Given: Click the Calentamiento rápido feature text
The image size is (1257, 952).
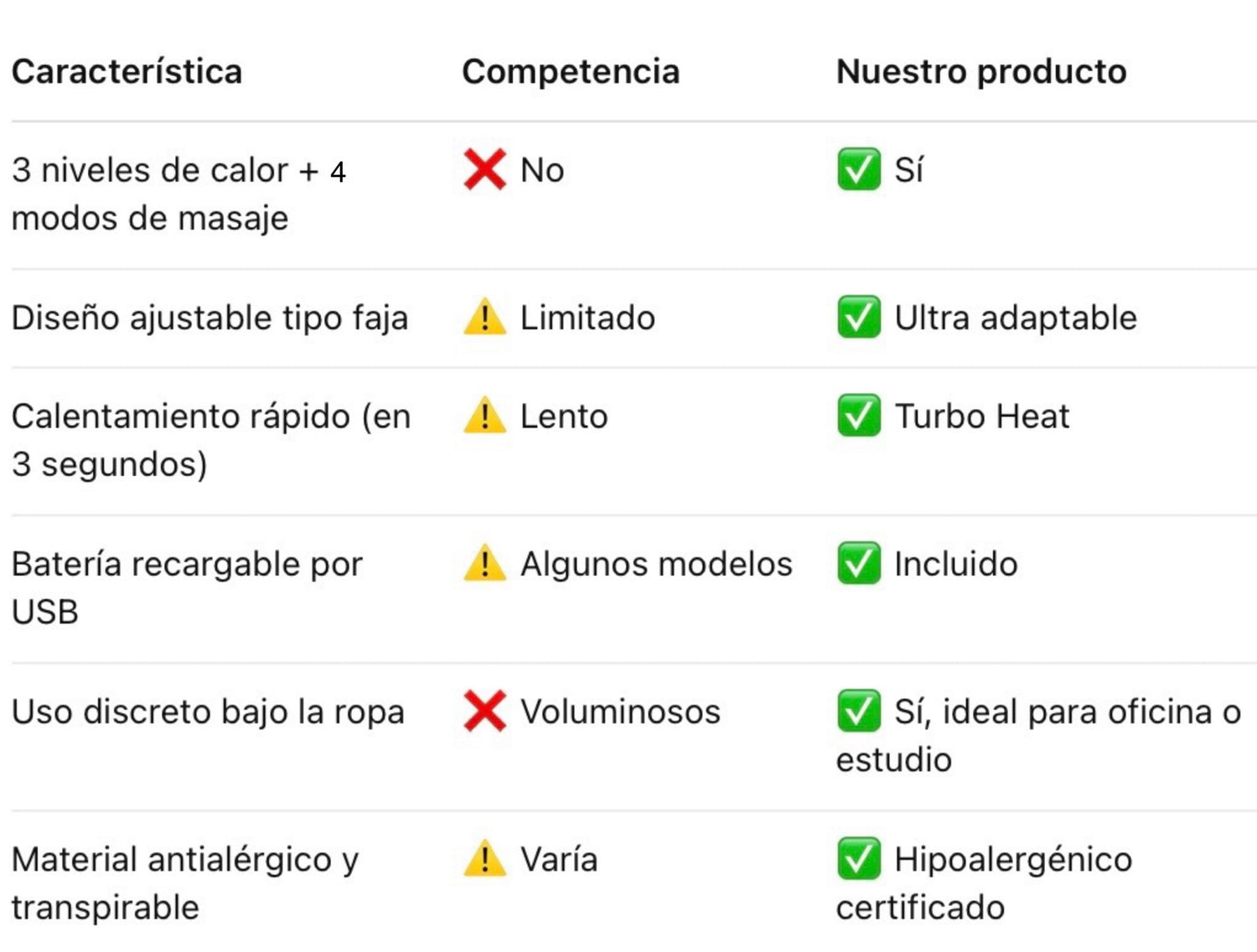Looking at the screenshot, I should tap(211, 440).
